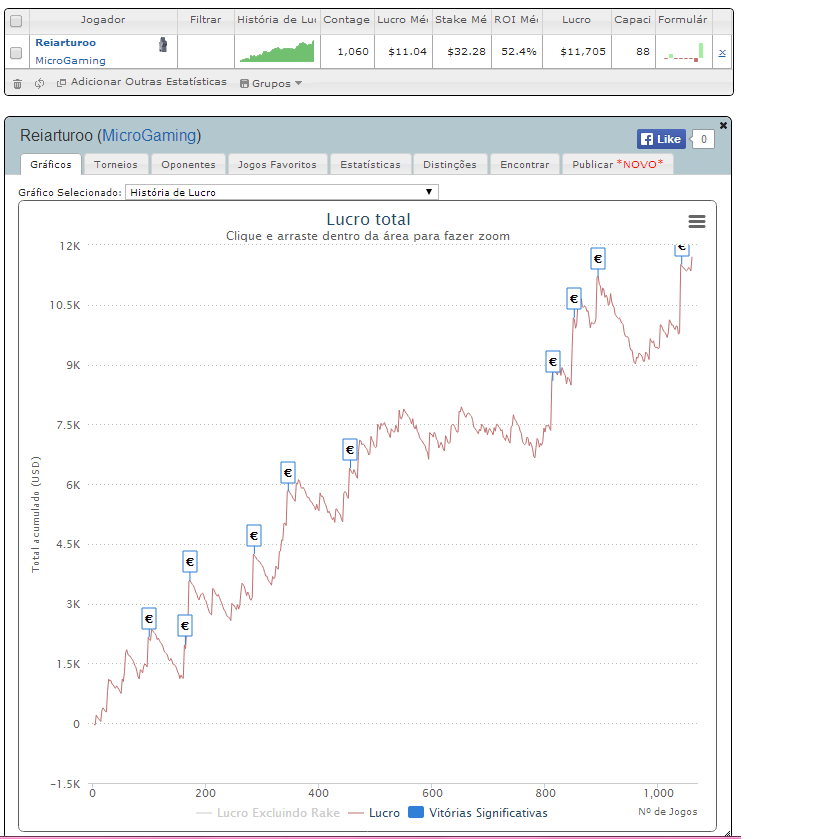The image size is (822, 839).
Task: Switch to the Jogos Favoritos tab
Action: click(277, 164)
